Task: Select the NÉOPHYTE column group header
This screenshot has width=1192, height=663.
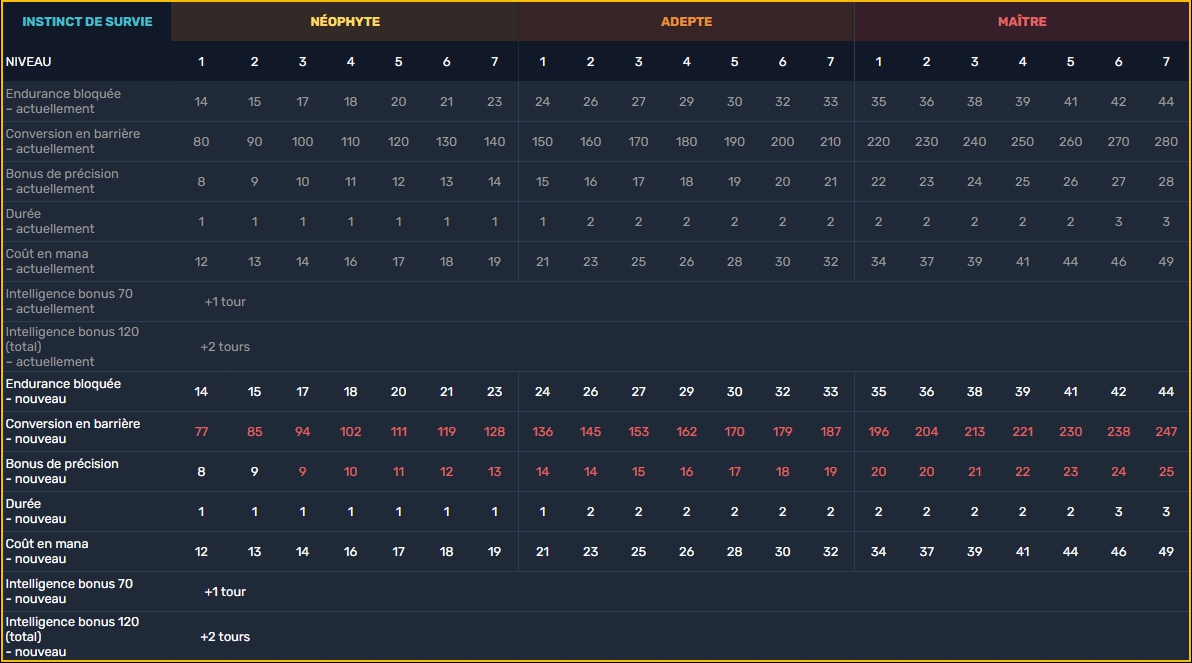Action: pyautogui.click(x=345, y=21)
